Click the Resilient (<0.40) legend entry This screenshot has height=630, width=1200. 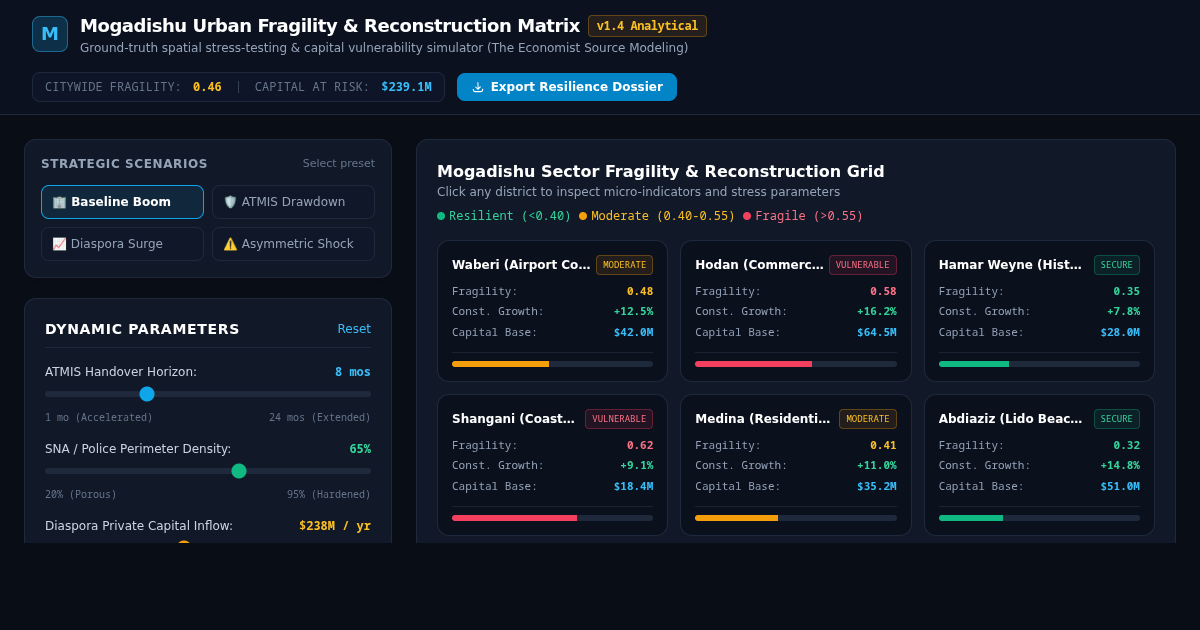coord(504,216)
